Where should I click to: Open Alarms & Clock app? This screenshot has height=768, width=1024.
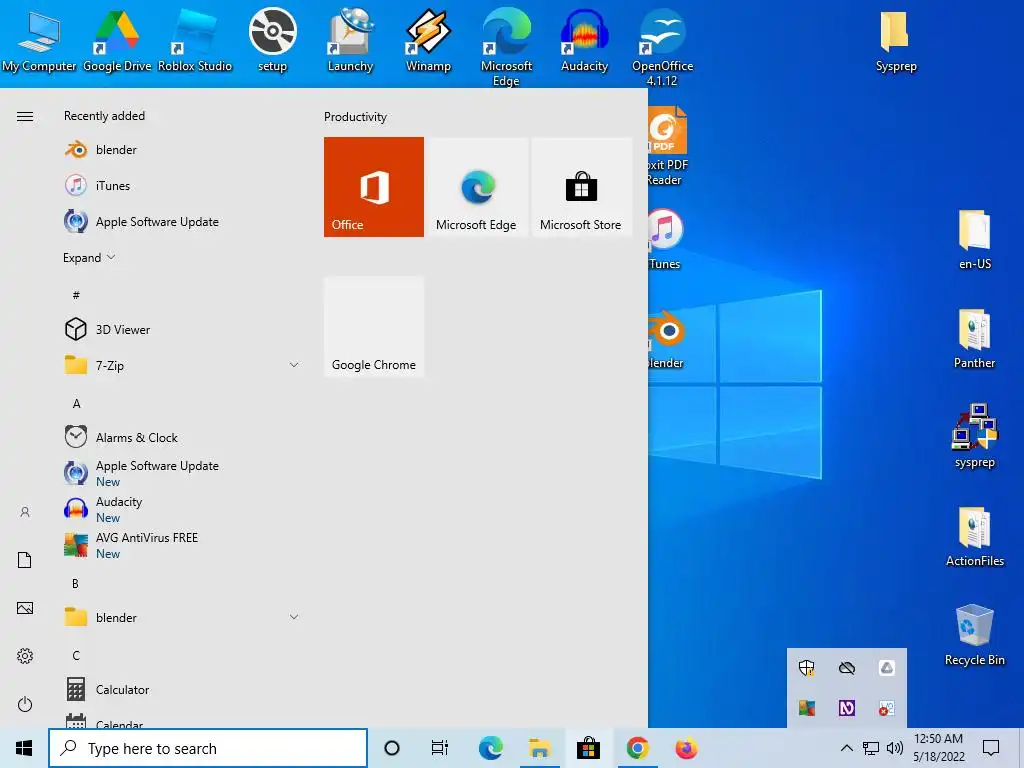click(180, 437)
